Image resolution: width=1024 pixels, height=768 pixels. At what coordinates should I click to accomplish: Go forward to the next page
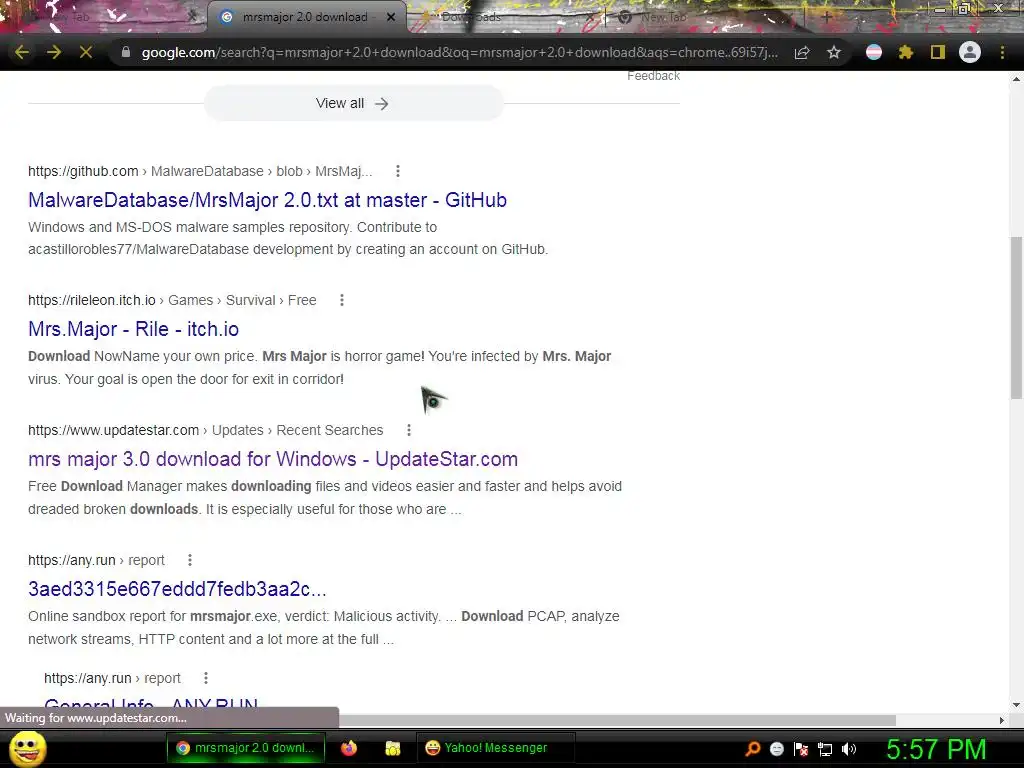click(54, 52)
